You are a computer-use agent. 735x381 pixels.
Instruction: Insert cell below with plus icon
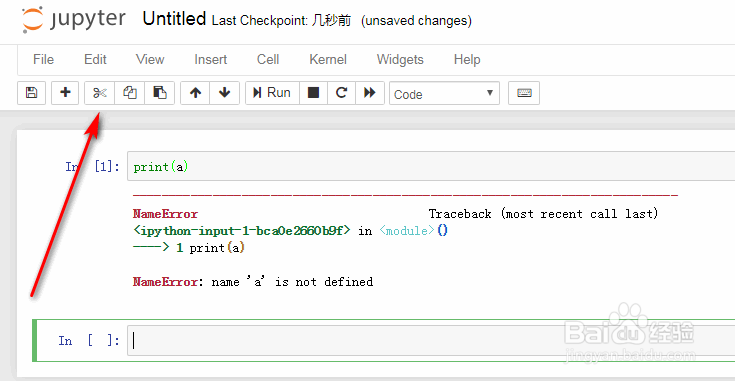pos(65,93)
